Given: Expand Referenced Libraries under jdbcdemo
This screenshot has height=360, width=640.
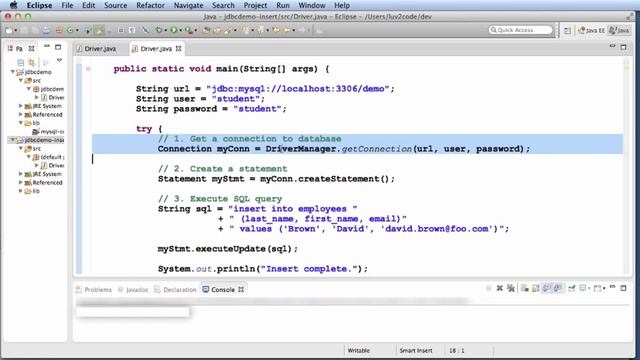Looking at the screenshot, I should click(x=21, y=114).
